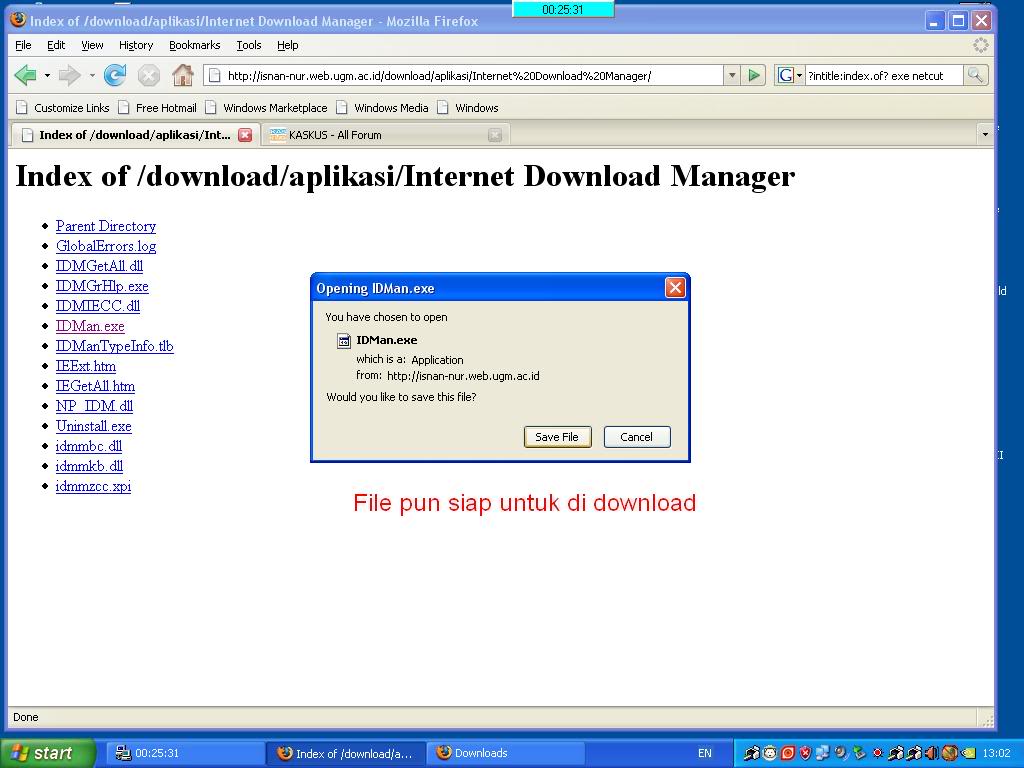Screen dimensions: 1024x768
Task: Click the volume speaker tray icon
Action: tap(933, 753)
